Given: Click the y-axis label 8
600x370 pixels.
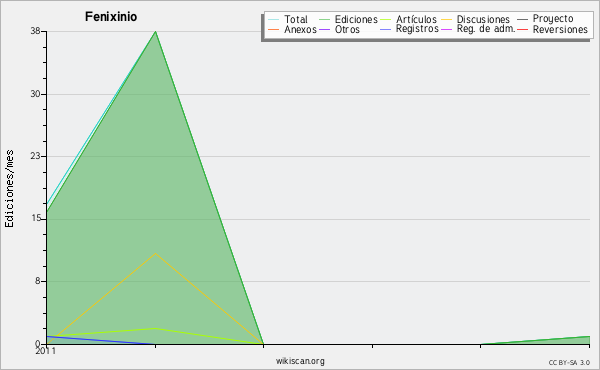Looking at the screenshot, I should [38, 281].
